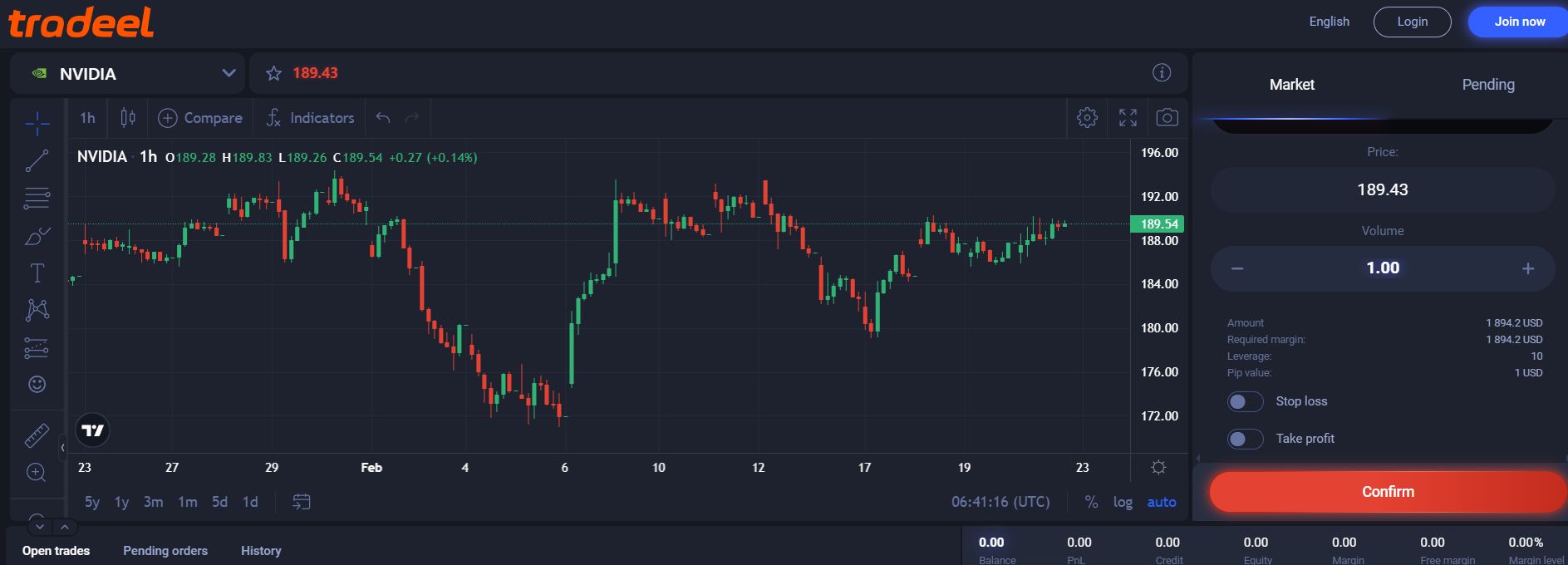Select the ruler measure tool

[x=37, y=435]
